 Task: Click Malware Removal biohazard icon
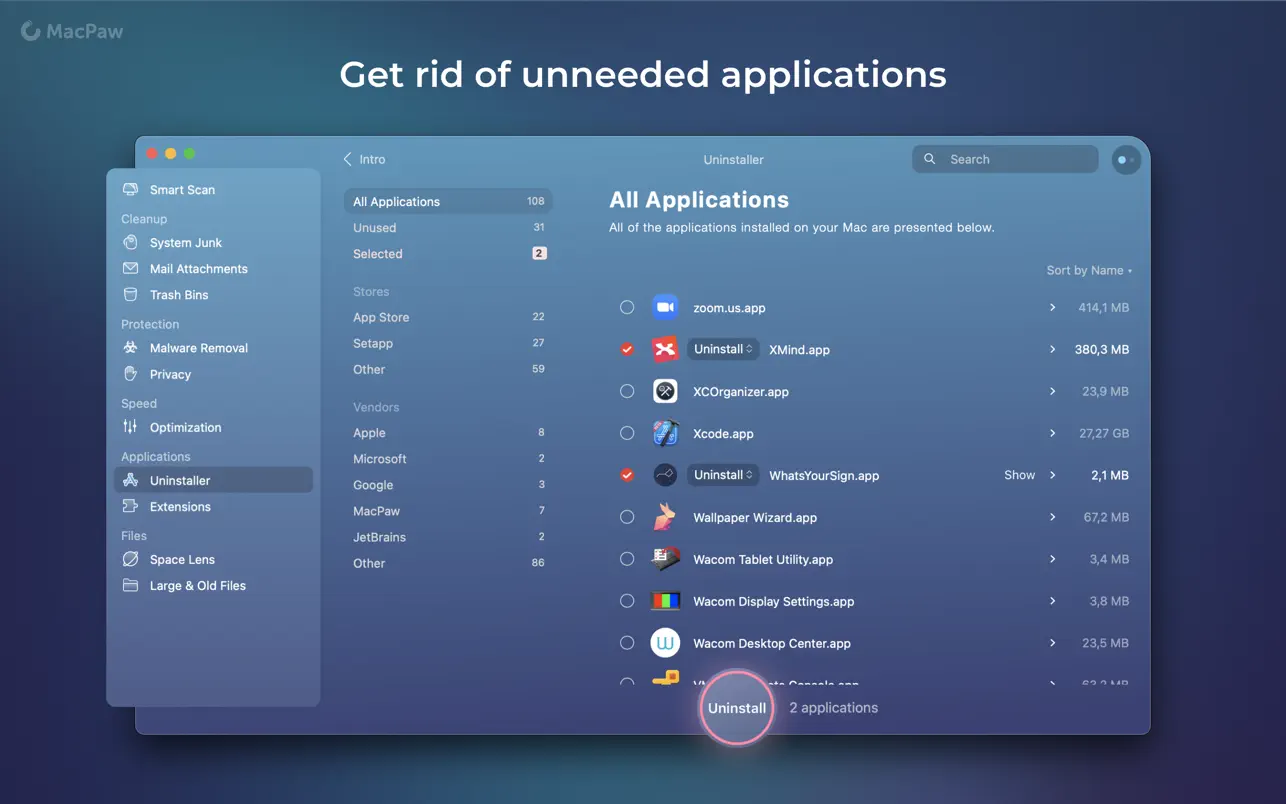coord(130,347)
